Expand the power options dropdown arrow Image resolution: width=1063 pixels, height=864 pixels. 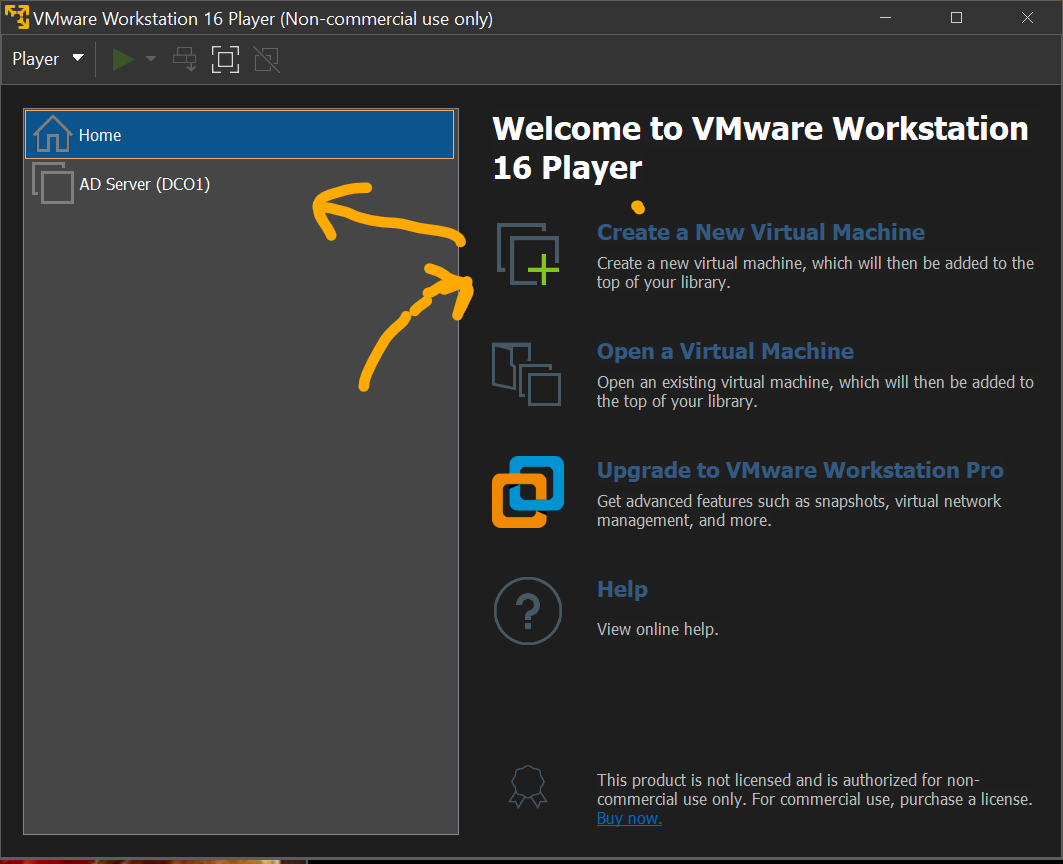coord(151,59)
